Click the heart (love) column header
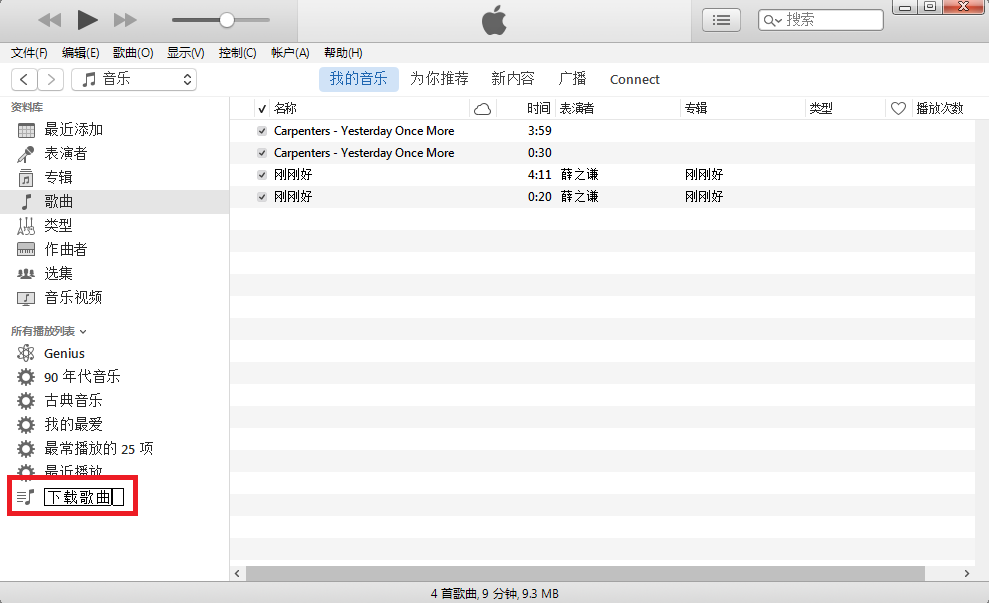This screenshot has width=989, height=603. coord(898,108)
